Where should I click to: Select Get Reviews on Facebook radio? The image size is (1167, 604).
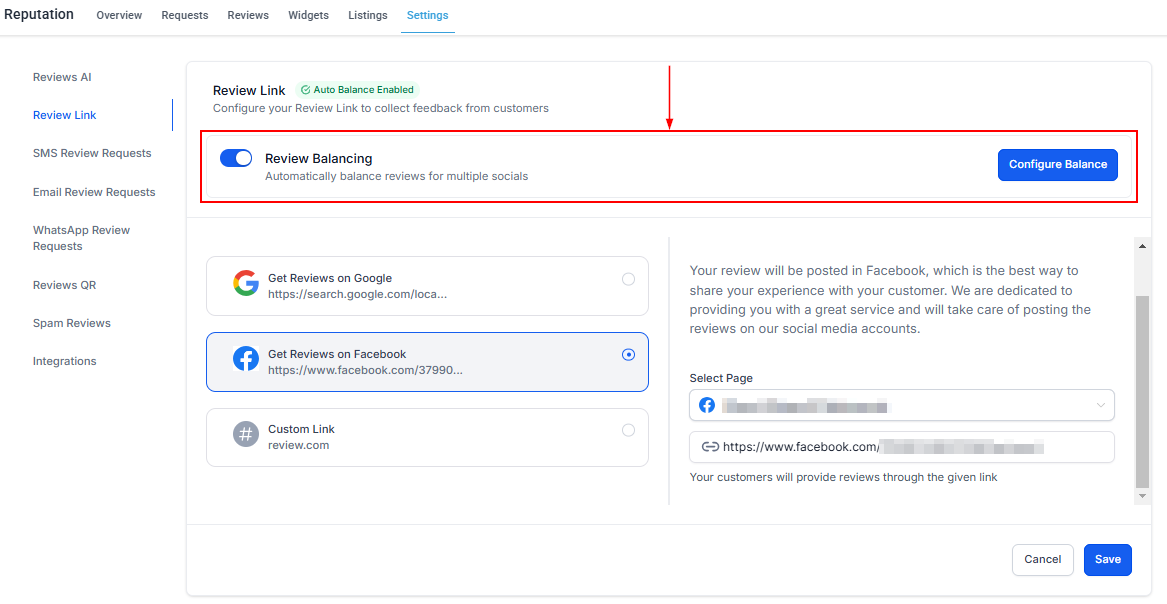(628, 354)
